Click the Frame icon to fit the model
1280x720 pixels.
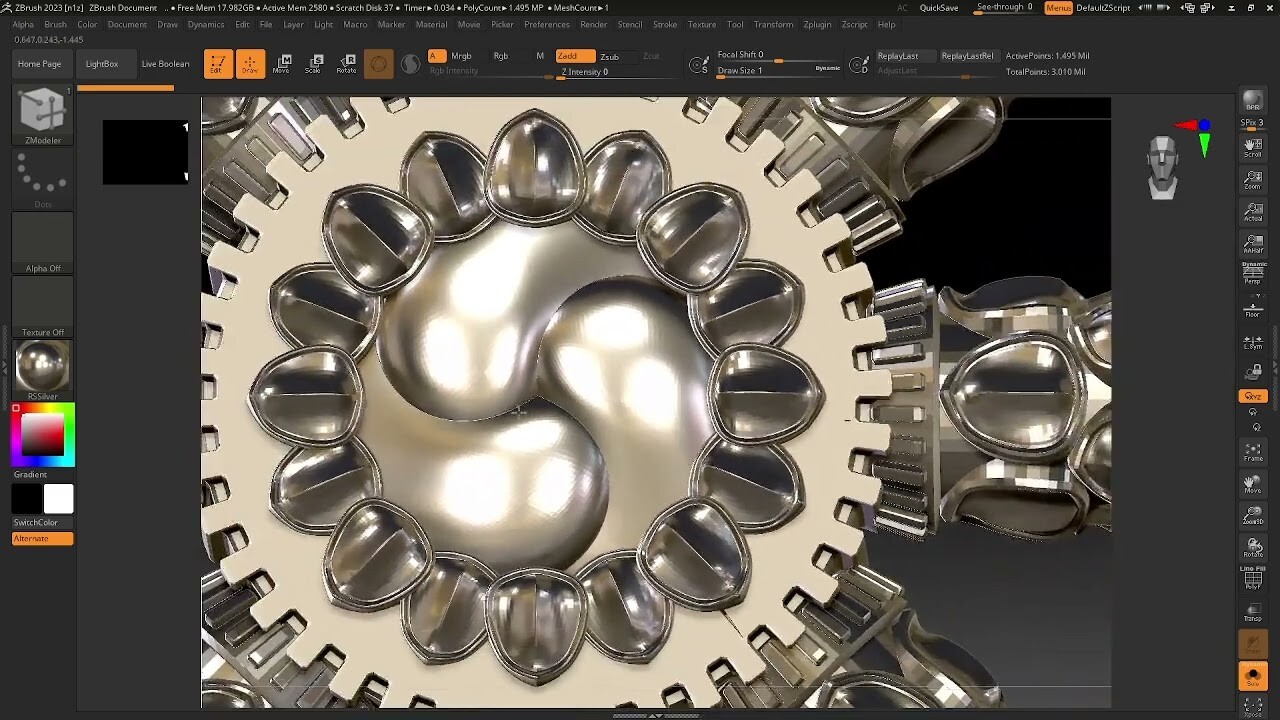pyautogui.click(x=1253, y=451)
